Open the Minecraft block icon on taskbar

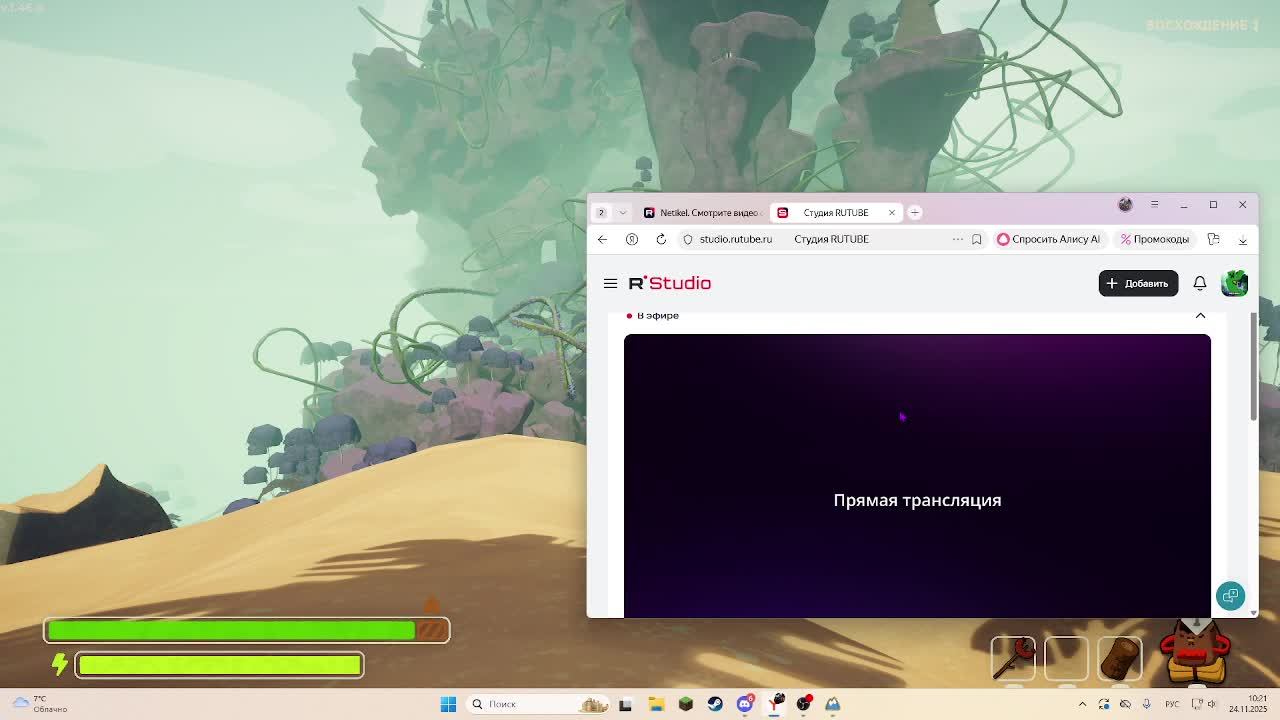pos(685,704)
